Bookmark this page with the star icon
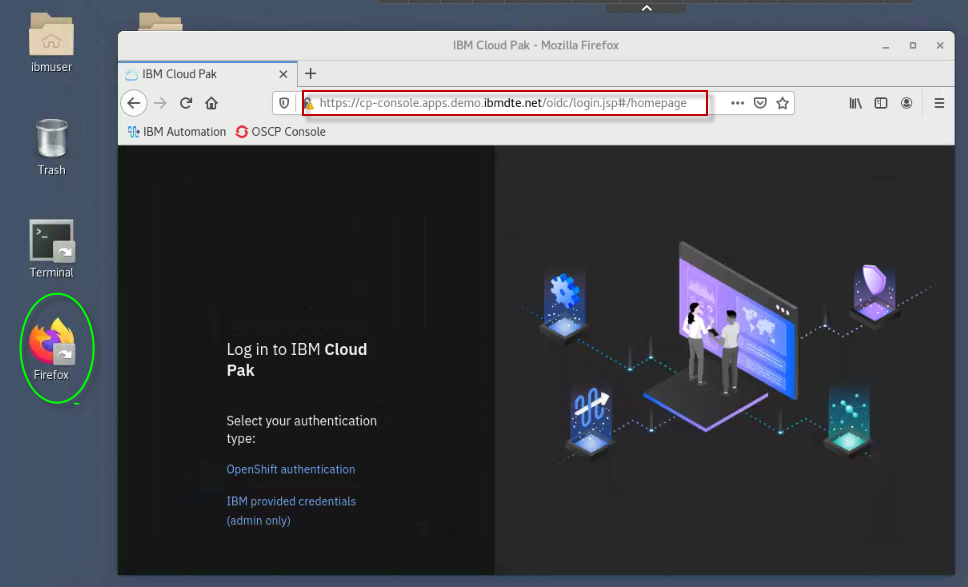This screenshot has height=587, width=968. coord(782,103)
